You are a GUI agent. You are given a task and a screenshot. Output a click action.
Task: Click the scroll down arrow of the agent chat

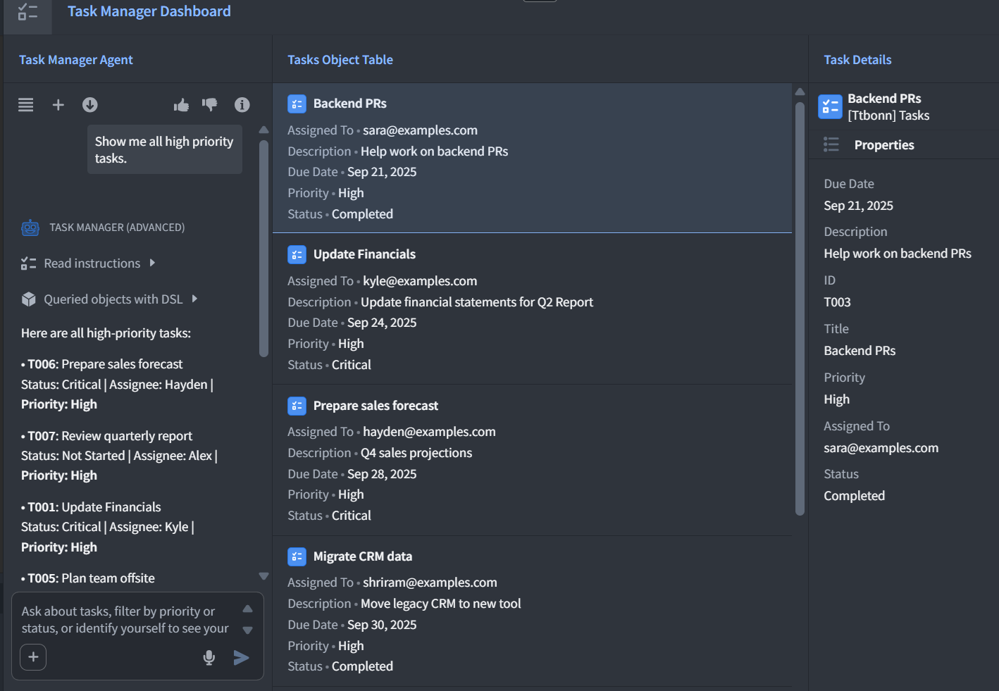pos(264,576)
